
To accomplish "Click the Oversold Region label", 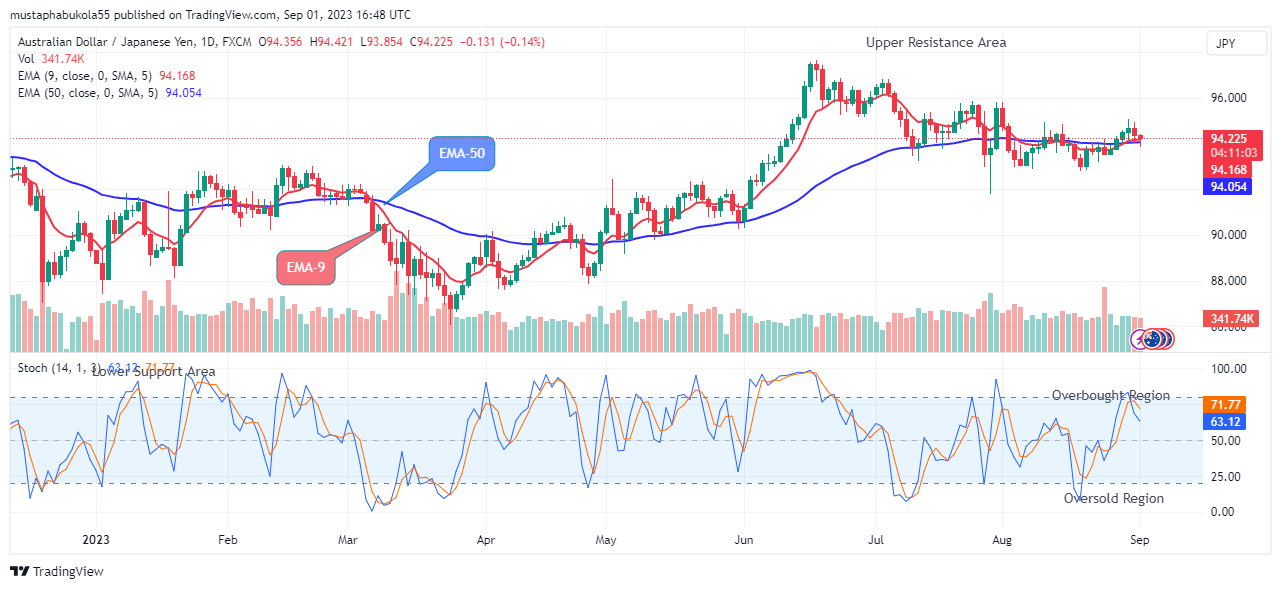I will pos(1114,498).
